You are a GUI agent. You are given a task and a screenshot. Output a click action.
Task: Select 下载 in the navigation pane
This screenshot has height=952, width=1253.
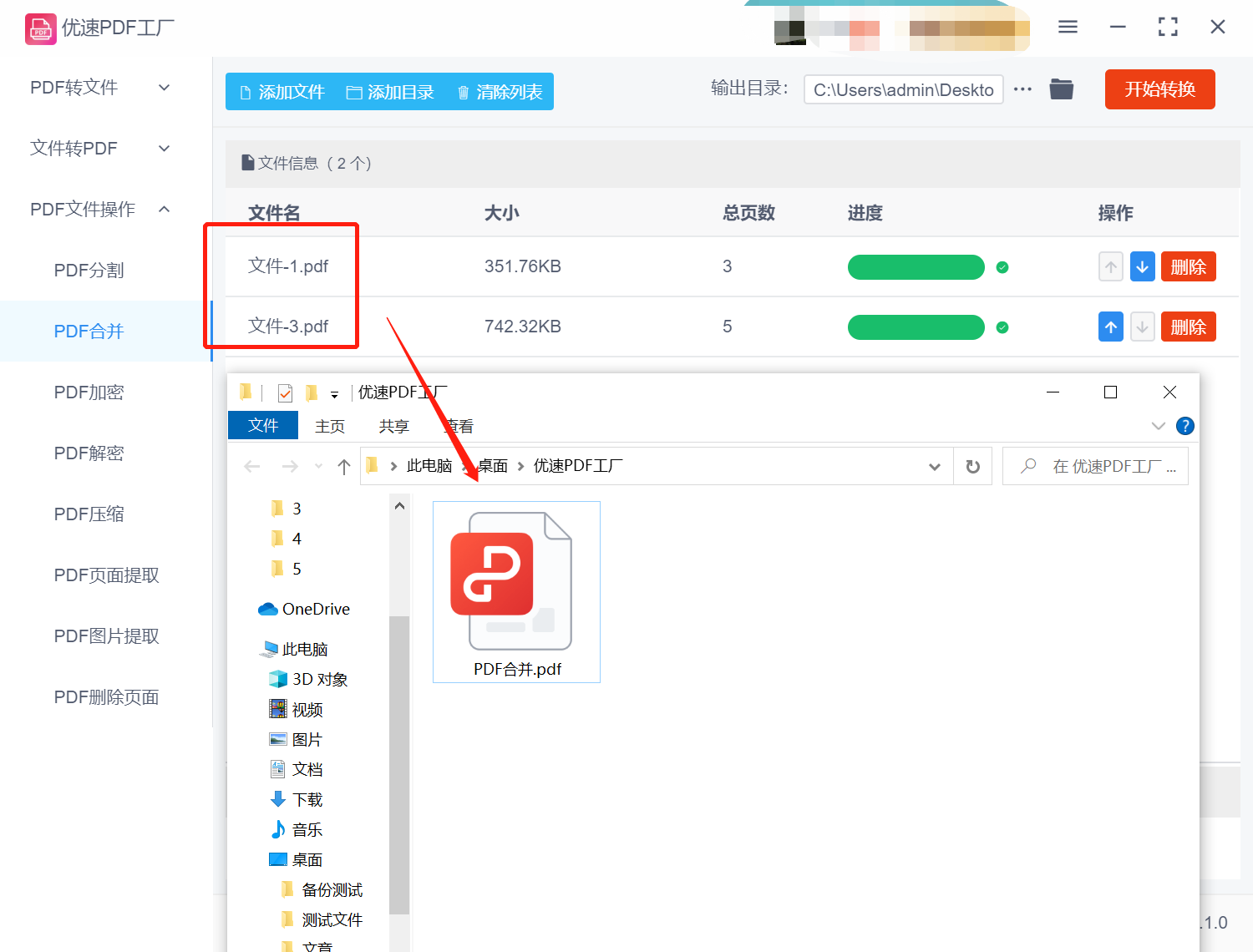(x=297, y=799)
